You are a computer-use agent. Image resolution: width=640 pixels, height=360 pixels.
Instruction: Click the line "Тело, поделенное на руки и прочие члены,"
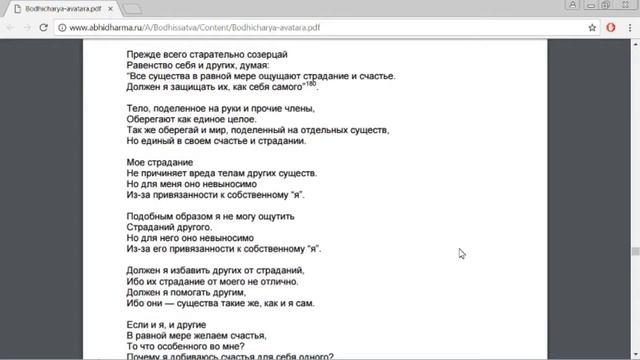[x=221, y=109]
